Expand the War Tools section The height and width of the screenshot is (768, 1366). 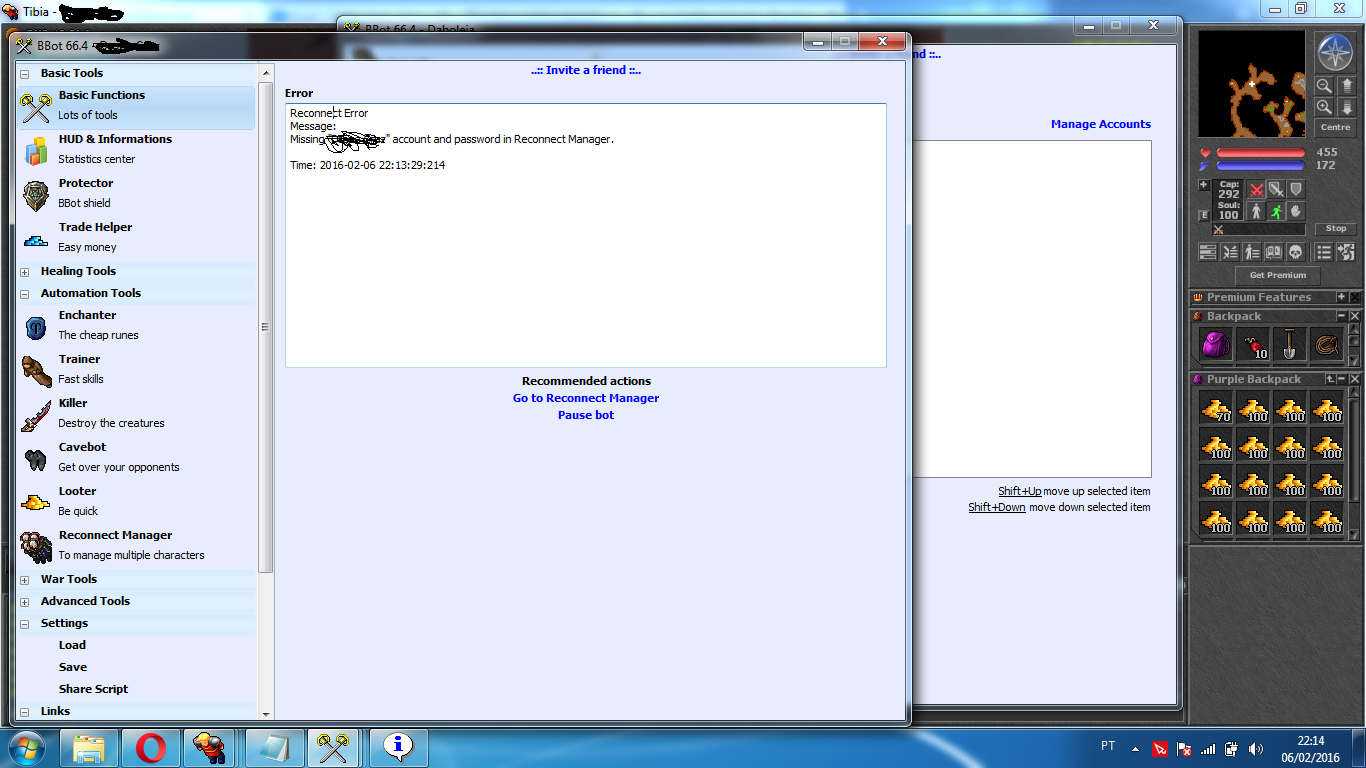coord(24,580)
